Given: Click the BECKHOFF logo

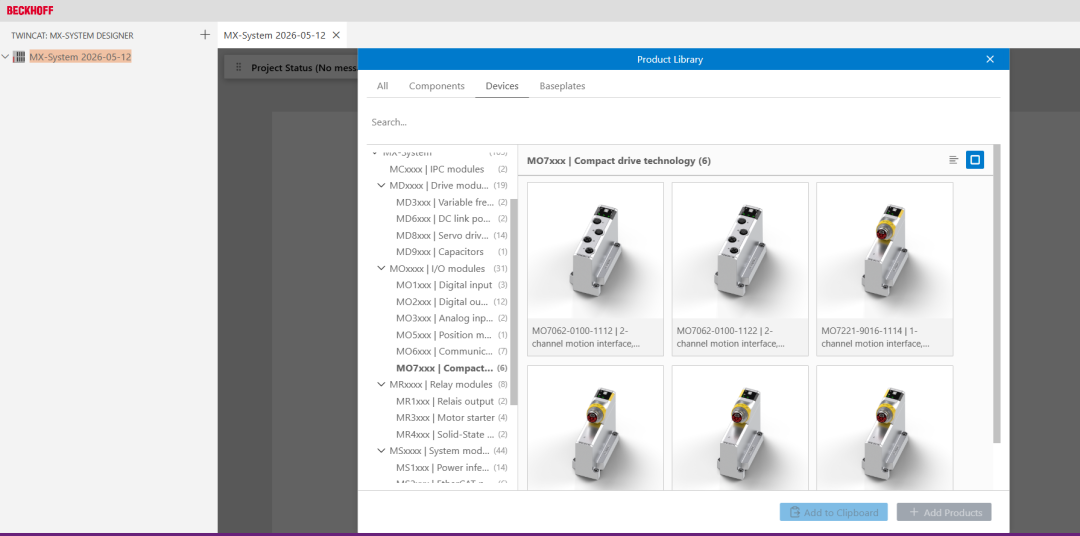Looking at the screenshot, I should pyautogui.click(x=30, y=10).
